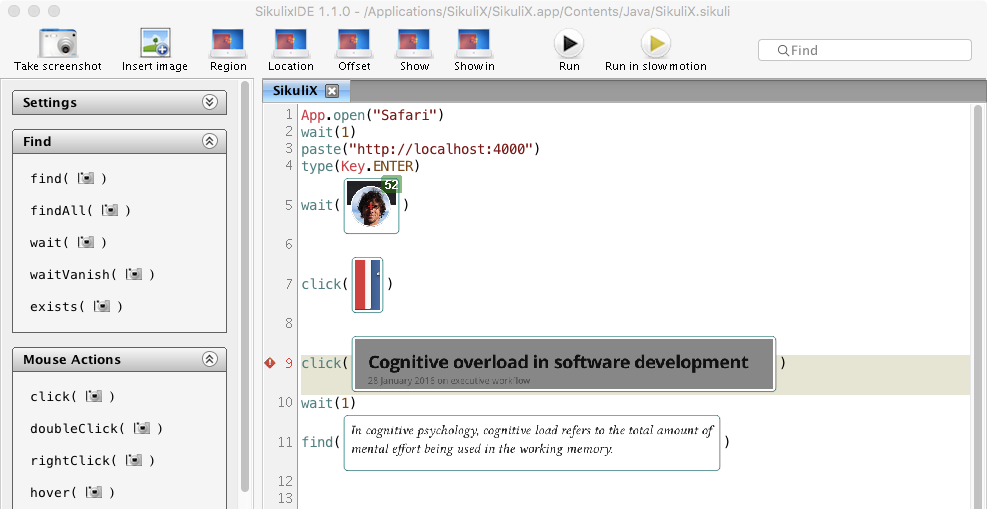Open the avatar thumbnail in wait() line

click(x=371, y=206)
